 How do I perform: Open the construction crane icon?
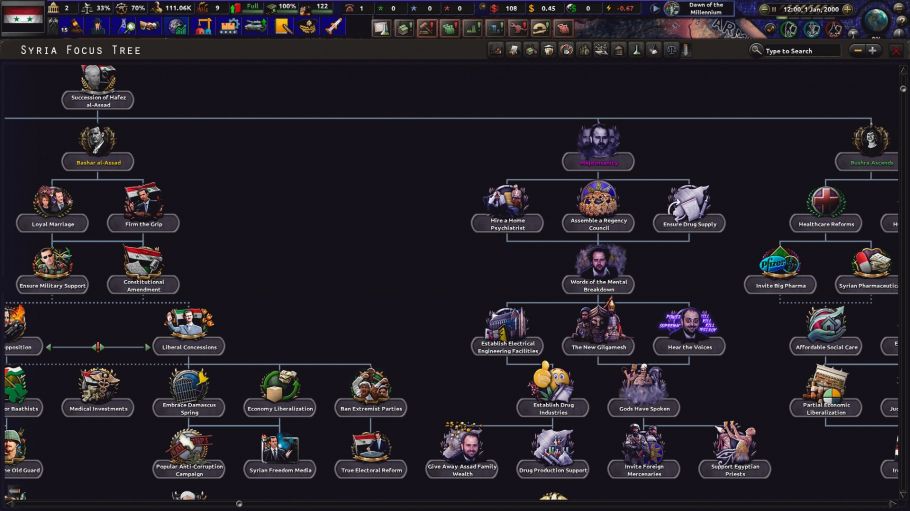coord(203,27)
